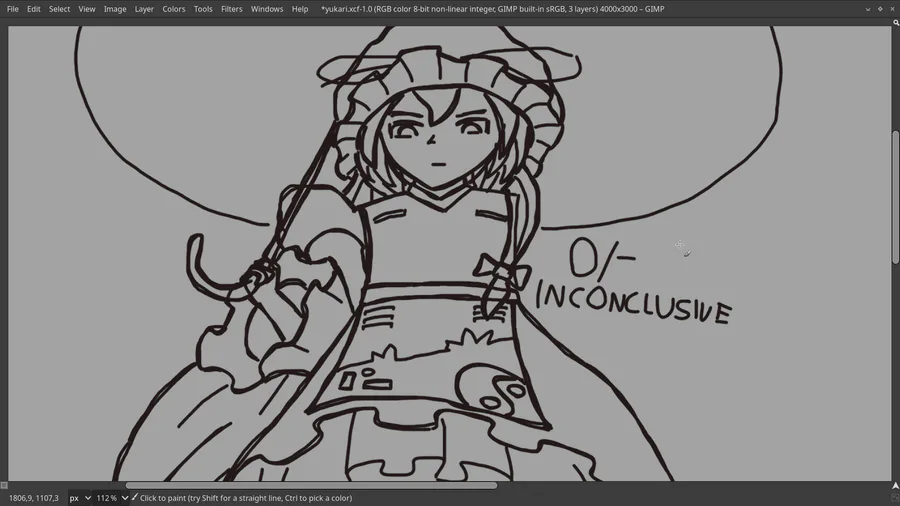Open the px unit dropdown

80,498
